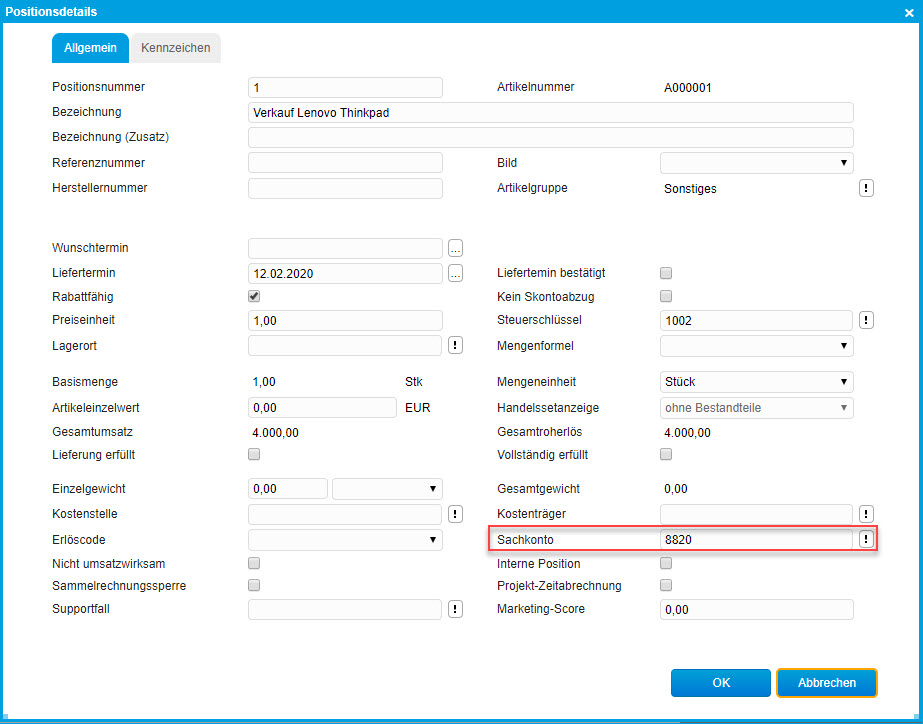Open Steuerschlüssel lookup icon
This screenshot has width=923, height=724.
coord(867,320)
